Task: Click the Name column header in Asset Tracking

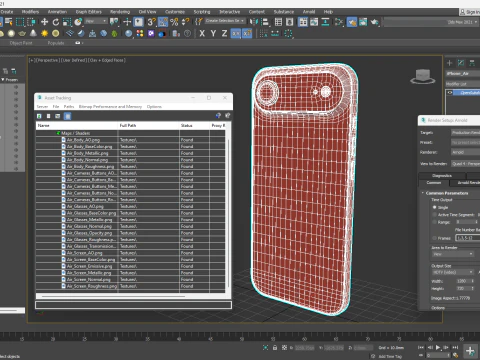Action: 77,125
